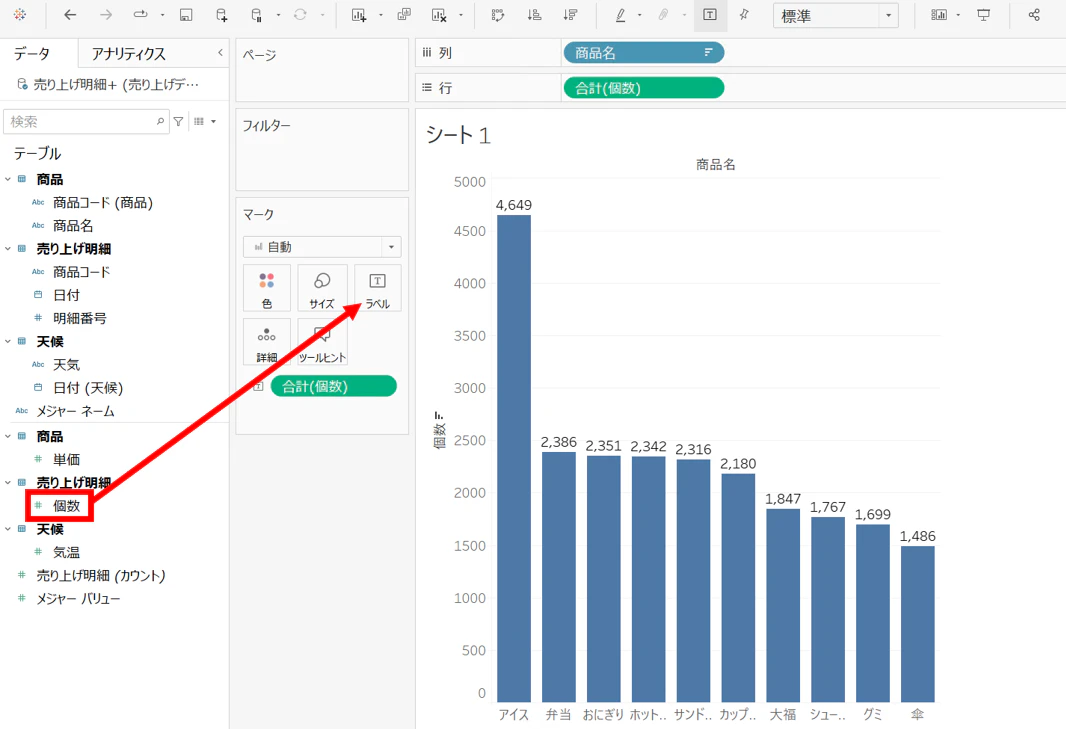The height and width of the screenshot is (729, 1066).
Task: Duplicate the sheet with toolbar icon
Action: coord(404,15)
